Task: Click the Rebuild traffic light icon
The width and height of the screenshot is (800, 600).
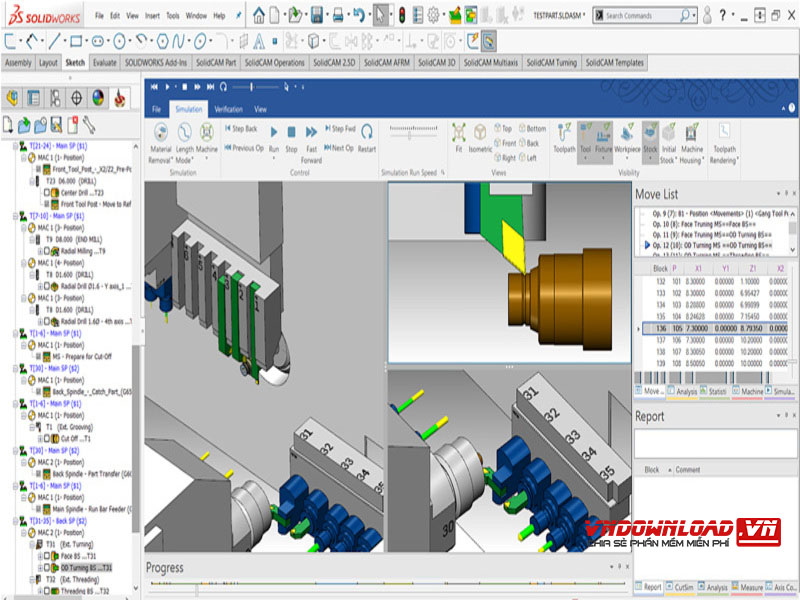Action: coord(402,15)
